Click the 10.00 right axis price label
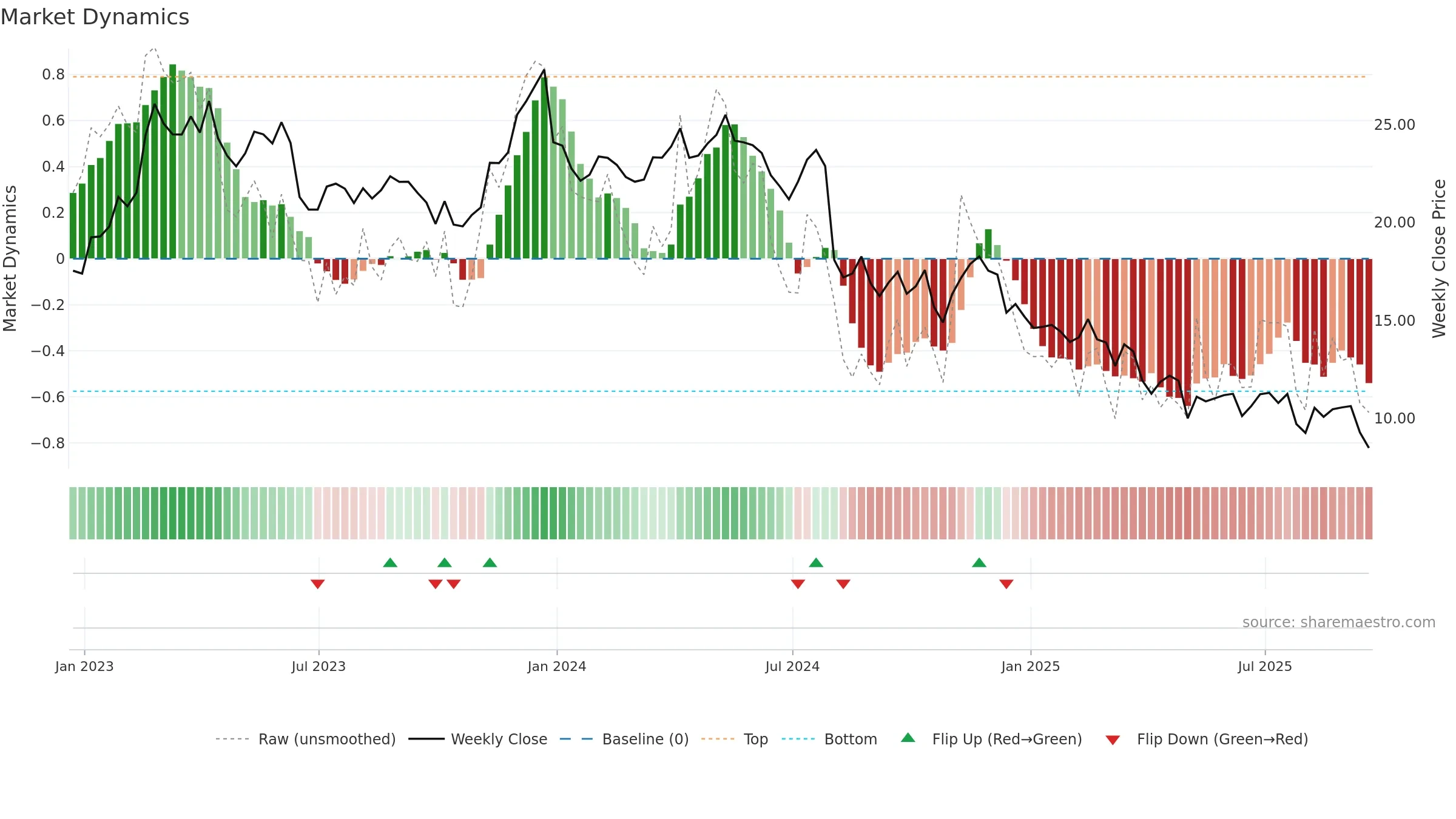This screenshot has width=1456, height=819. pos(1395,418)
